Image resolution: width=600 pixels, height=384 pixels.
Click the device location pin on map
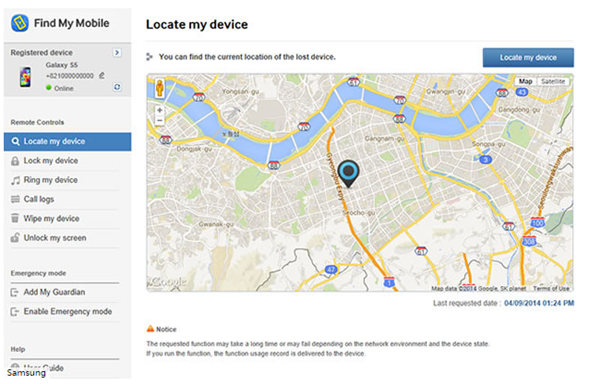pyautogui.click(x=348, y=174)
